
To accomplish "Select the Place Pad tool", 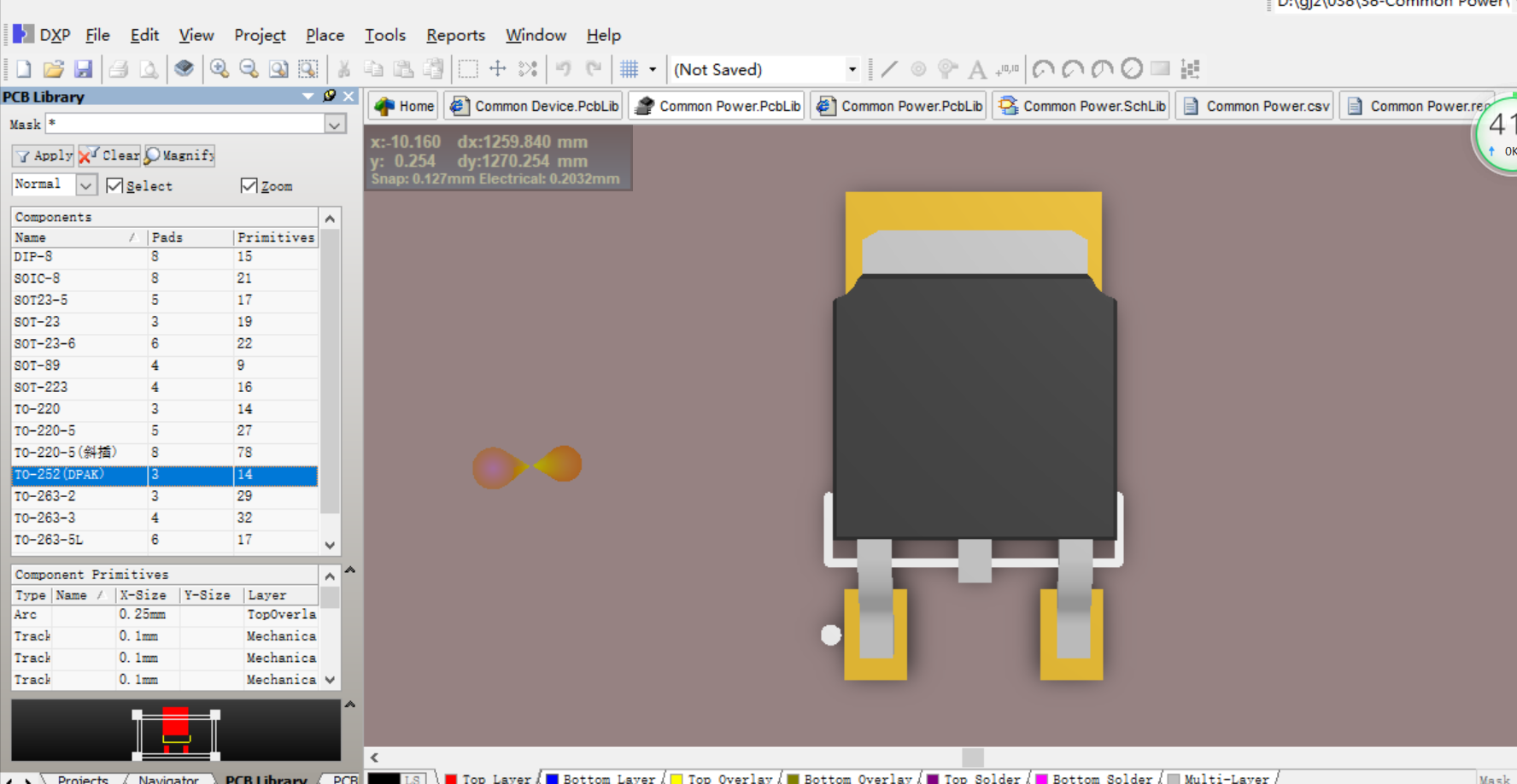I will (x=918, y=69).
